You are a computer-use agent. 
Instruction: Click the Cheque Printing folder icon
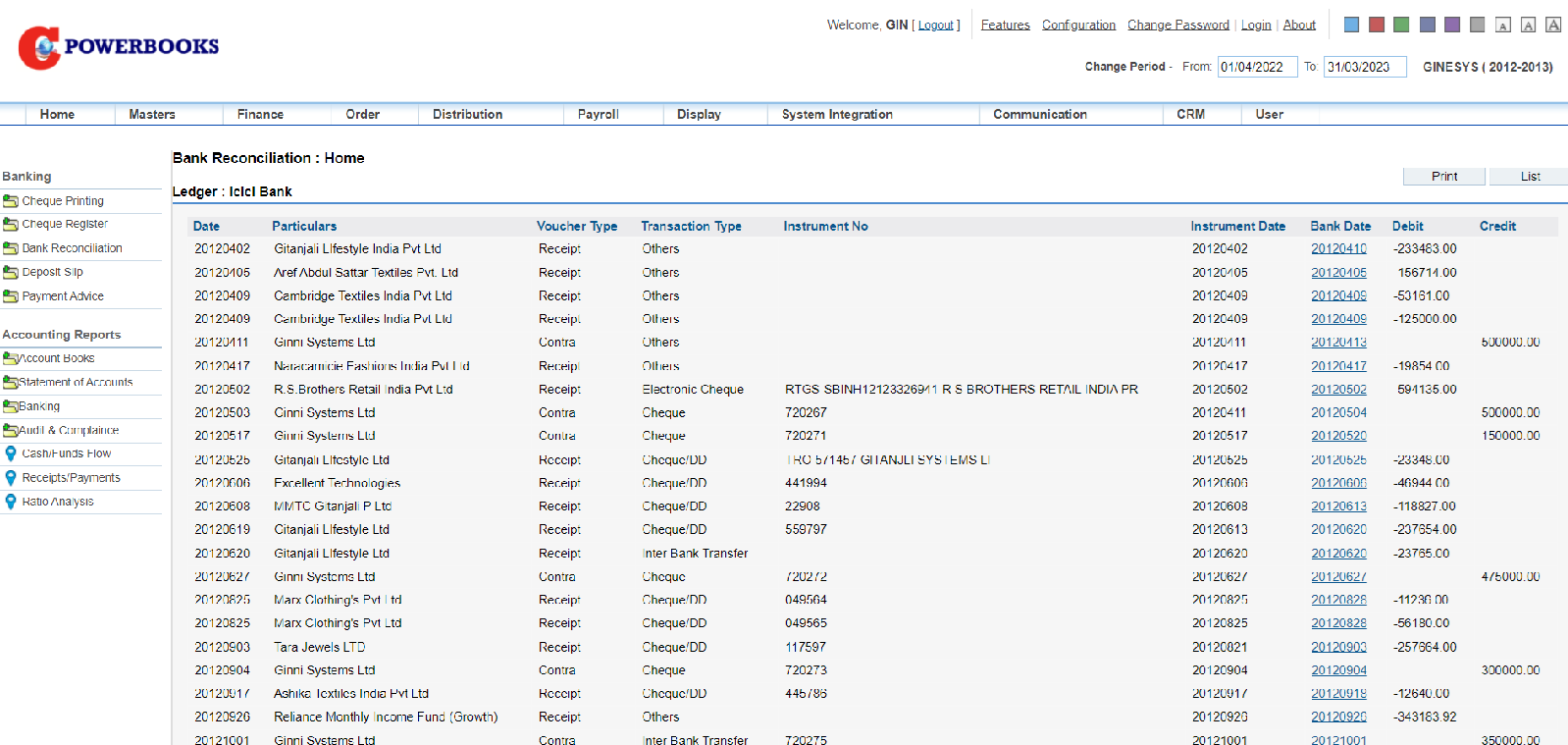(x=11, y=201)
